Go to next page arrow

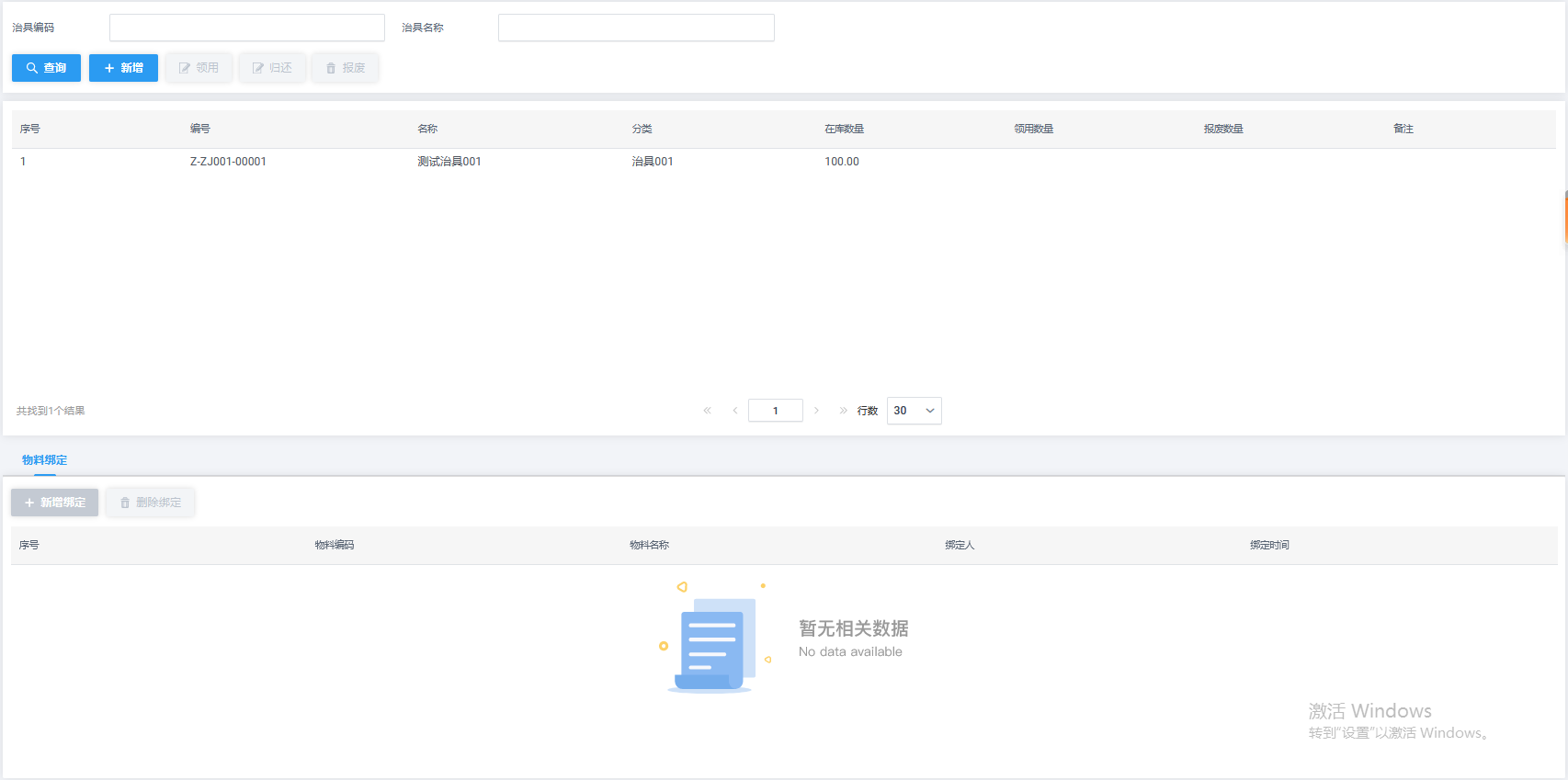[816, 411]
